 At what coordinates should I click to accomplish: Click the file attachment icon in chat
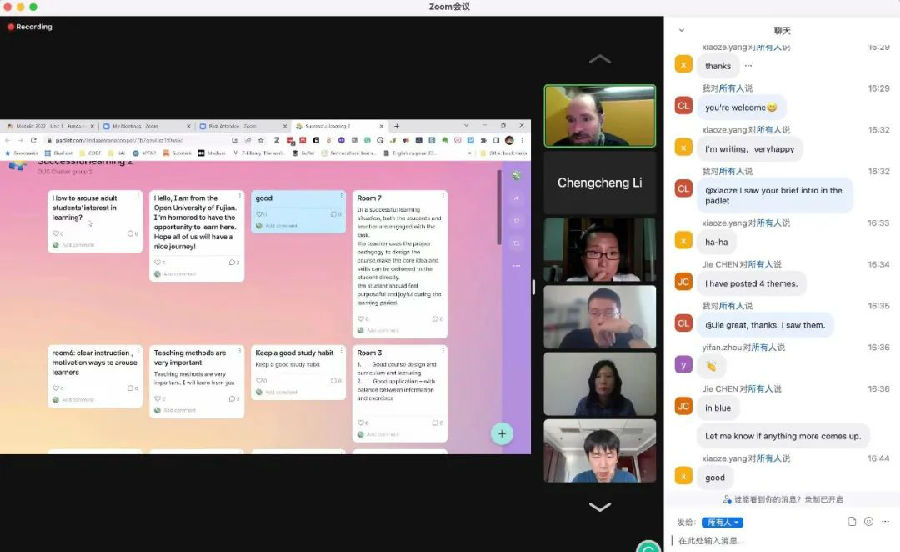point(852,521)
